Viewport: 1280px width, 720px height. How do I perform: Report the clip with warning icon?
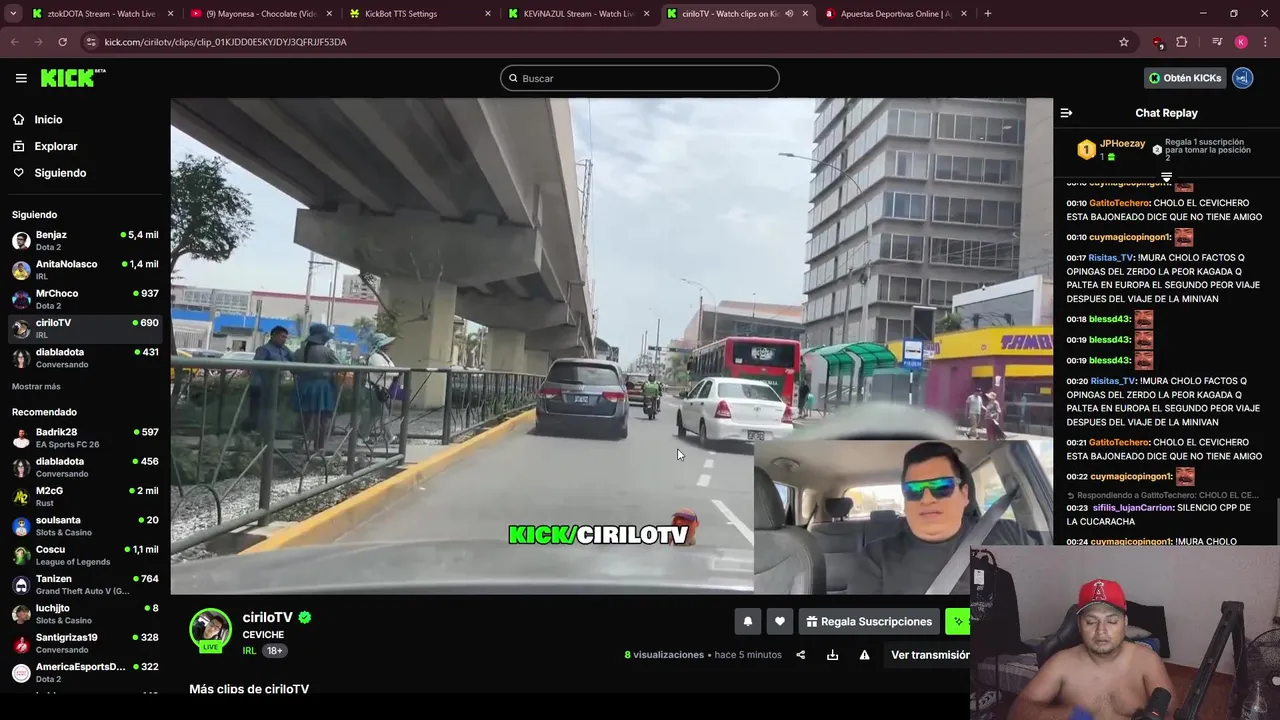click(x=864, y=655)
